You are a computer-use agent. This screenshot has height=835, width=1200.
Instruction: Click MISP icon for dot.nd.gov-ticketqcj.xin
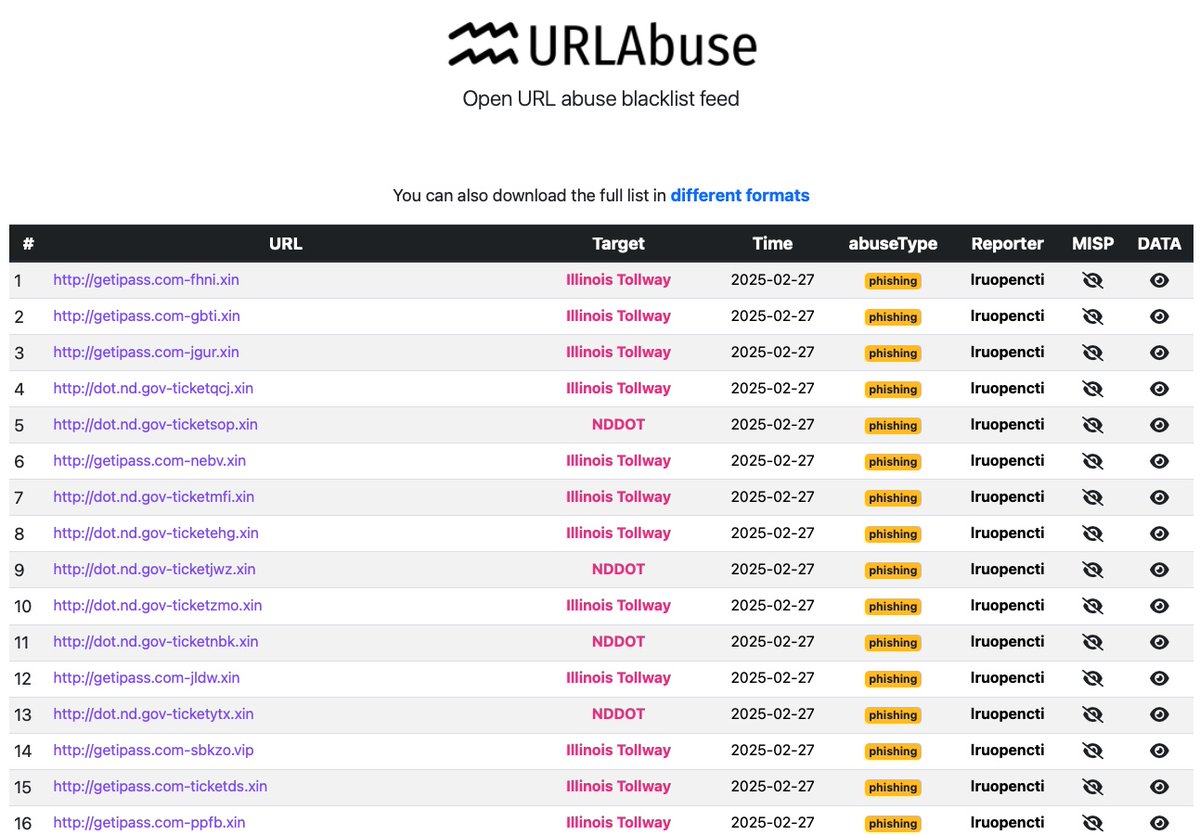[1092, 388]
